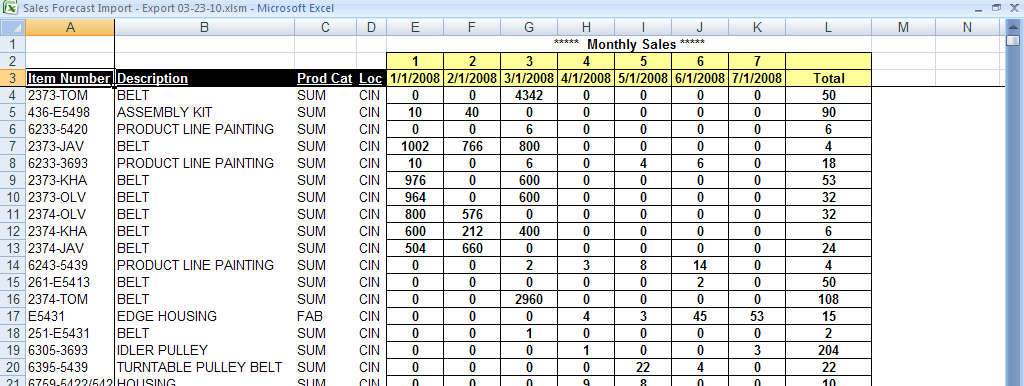Image resolution: width=1024 pixels, height=386 pixels.
Task: Click the value '766' in row 7
Action: coord(472,146)
